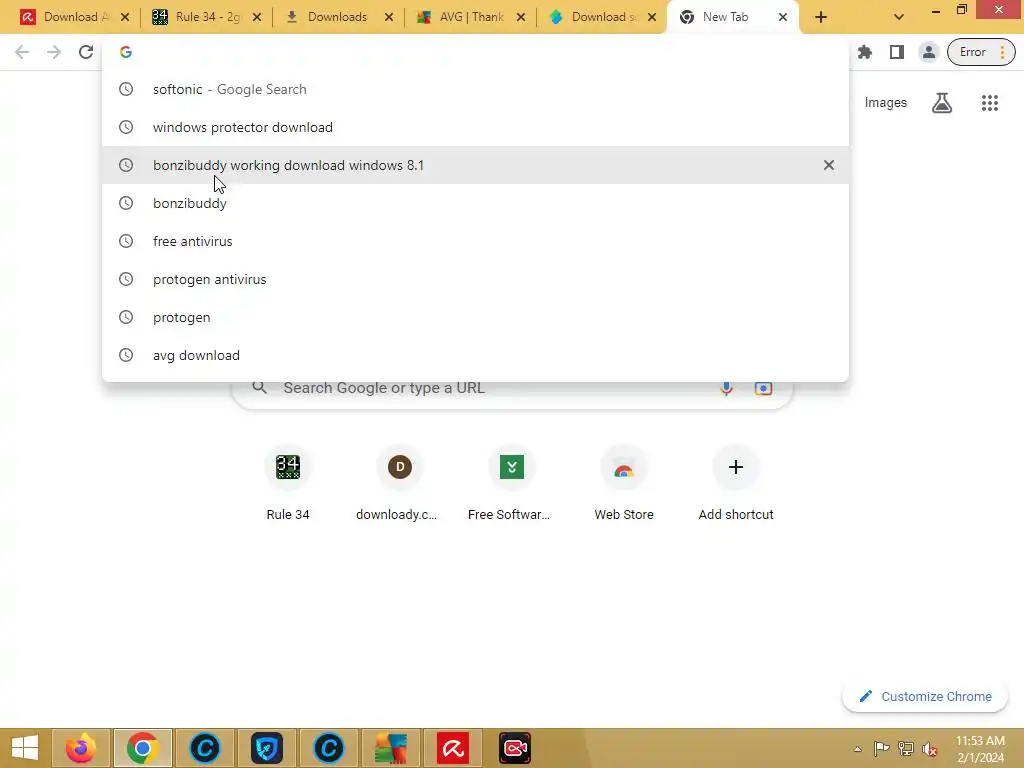
Task: Open a new tab with plus
Action: point(821,18)
